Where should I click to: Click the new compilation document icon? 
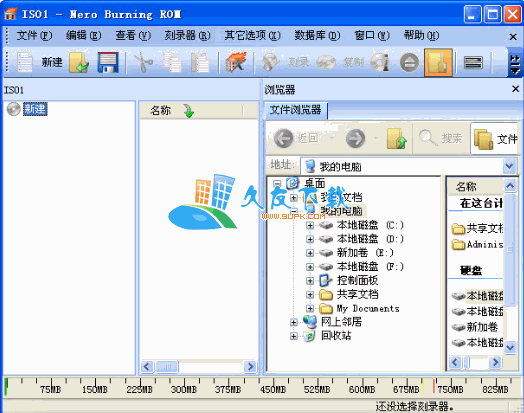(x=25, y=62)
